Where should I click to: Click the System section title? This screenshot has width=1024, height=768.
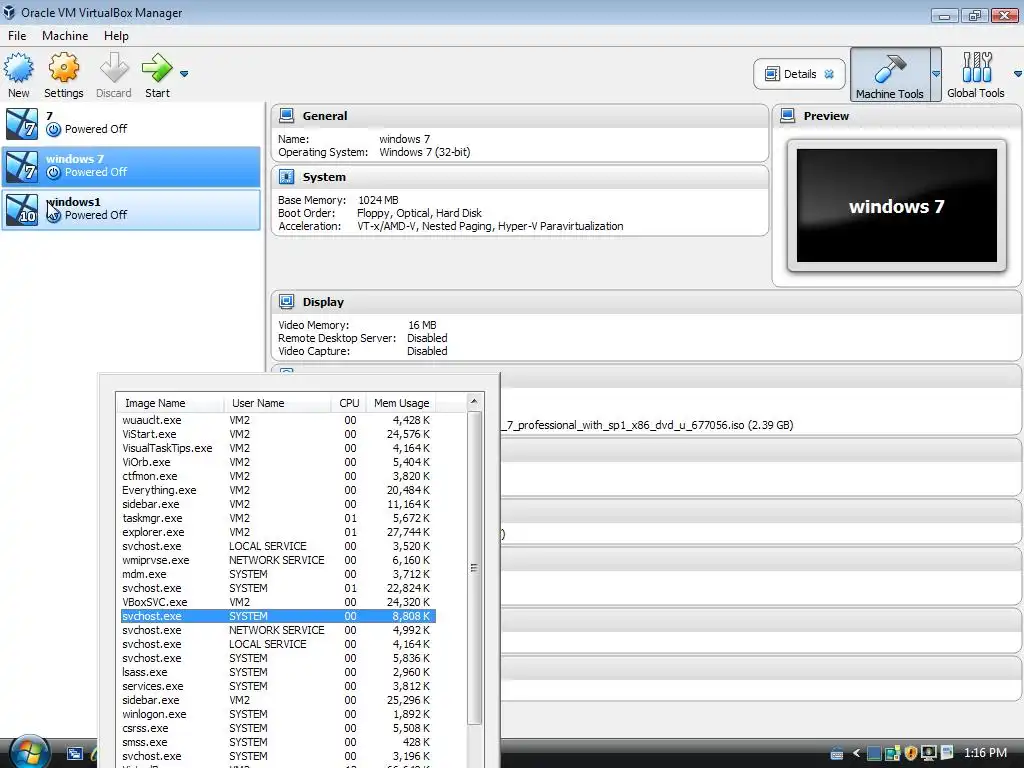coord(324,177)
